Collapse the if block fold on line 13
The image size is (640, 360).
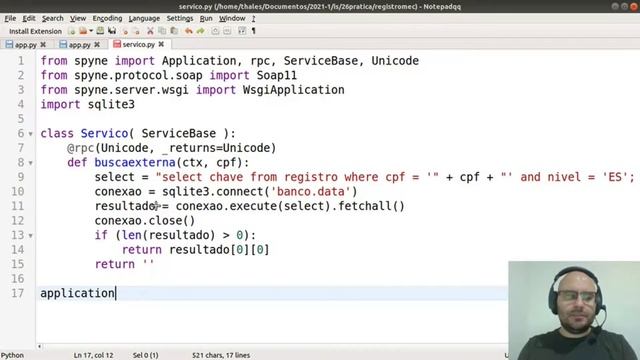click(31, 236)
